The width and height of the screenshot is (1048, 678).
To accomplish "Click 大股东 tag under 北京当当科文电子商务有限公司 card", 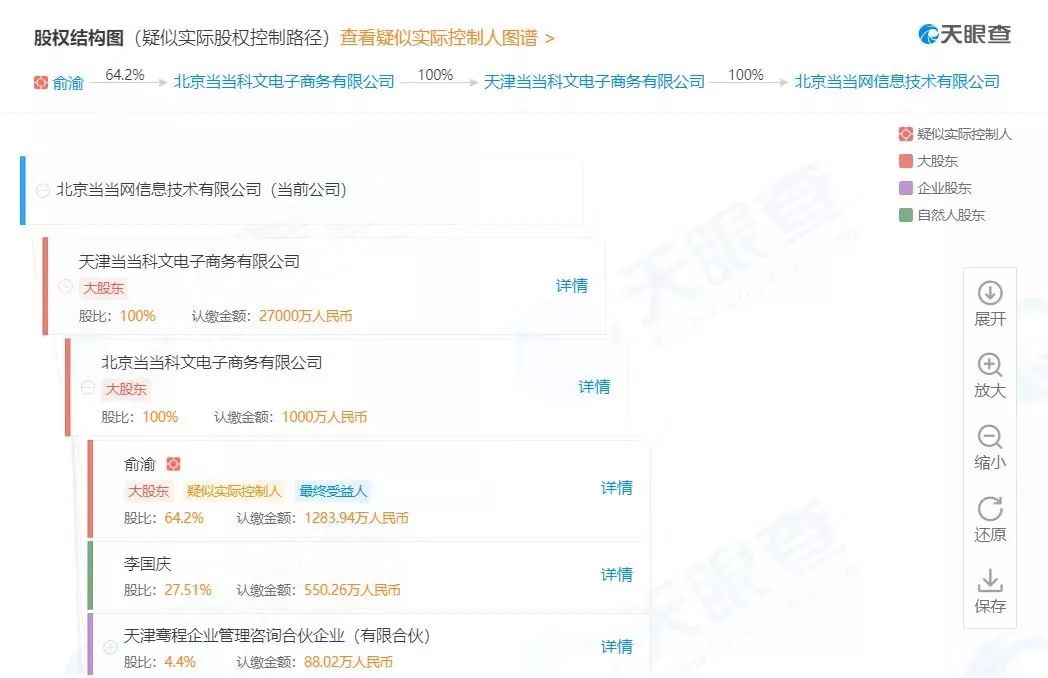I will pos(126,389).
